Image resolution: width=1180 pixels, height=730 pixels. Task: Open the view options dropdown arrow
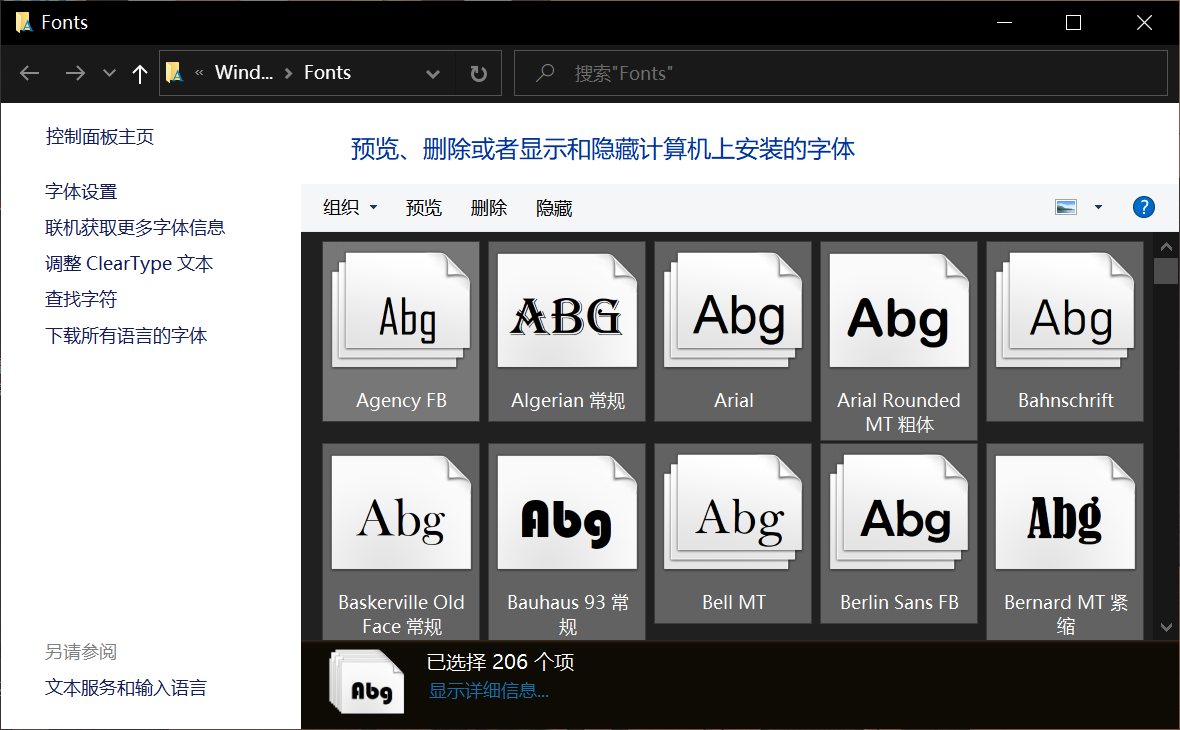tap(1098, 207)
